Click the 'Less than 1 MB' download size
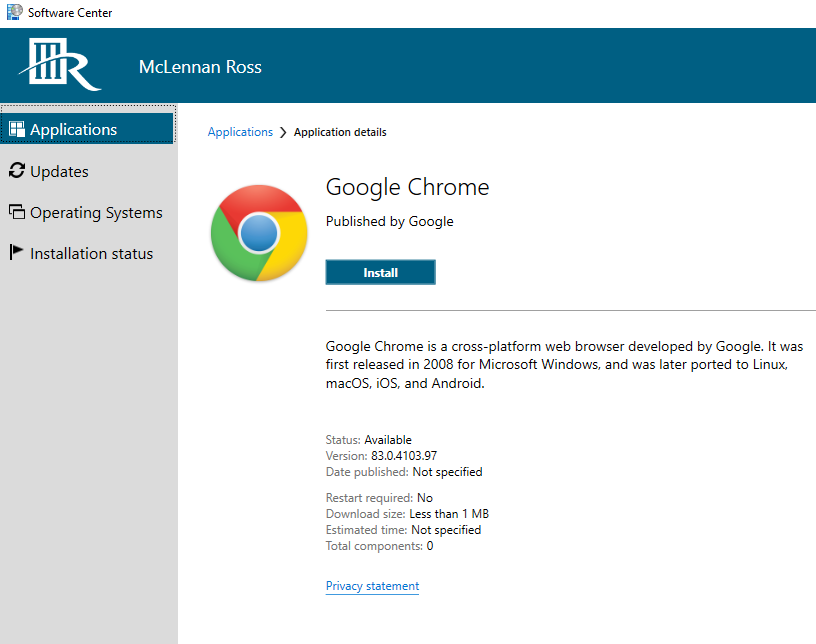 coord(449,514)
